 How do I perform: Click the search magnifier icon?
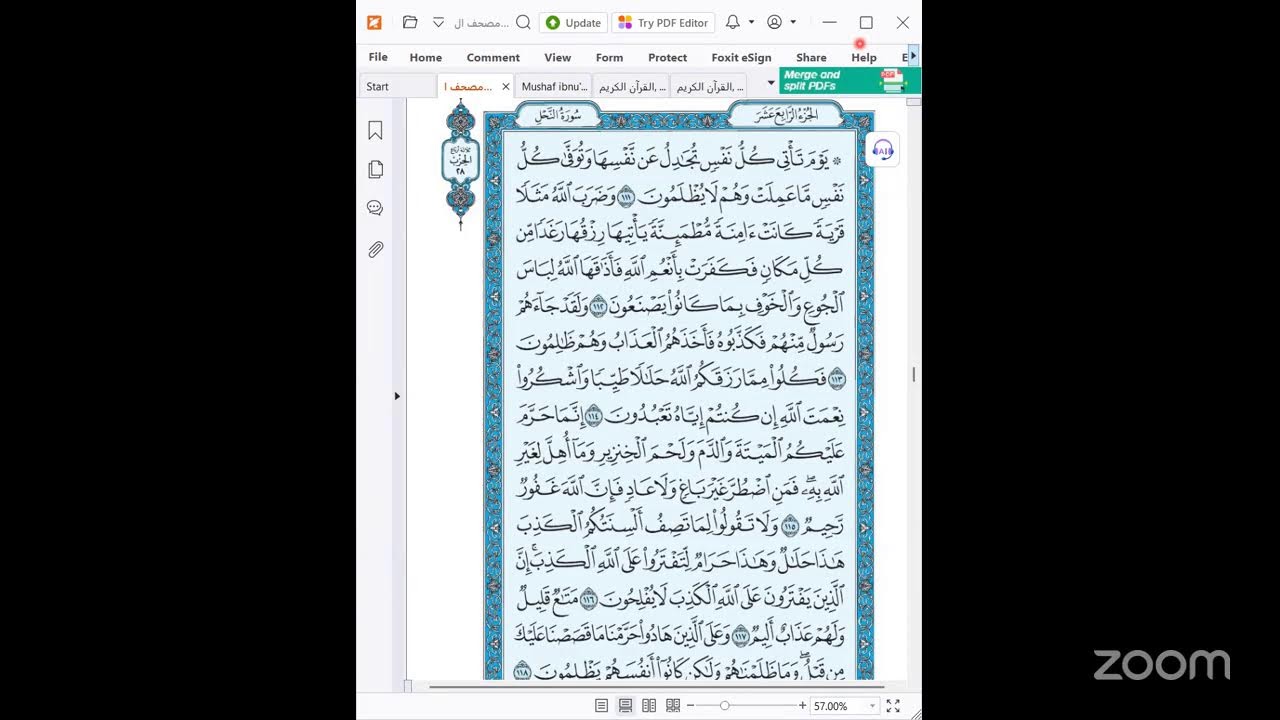pyautogui.click(x=523, y=22)
